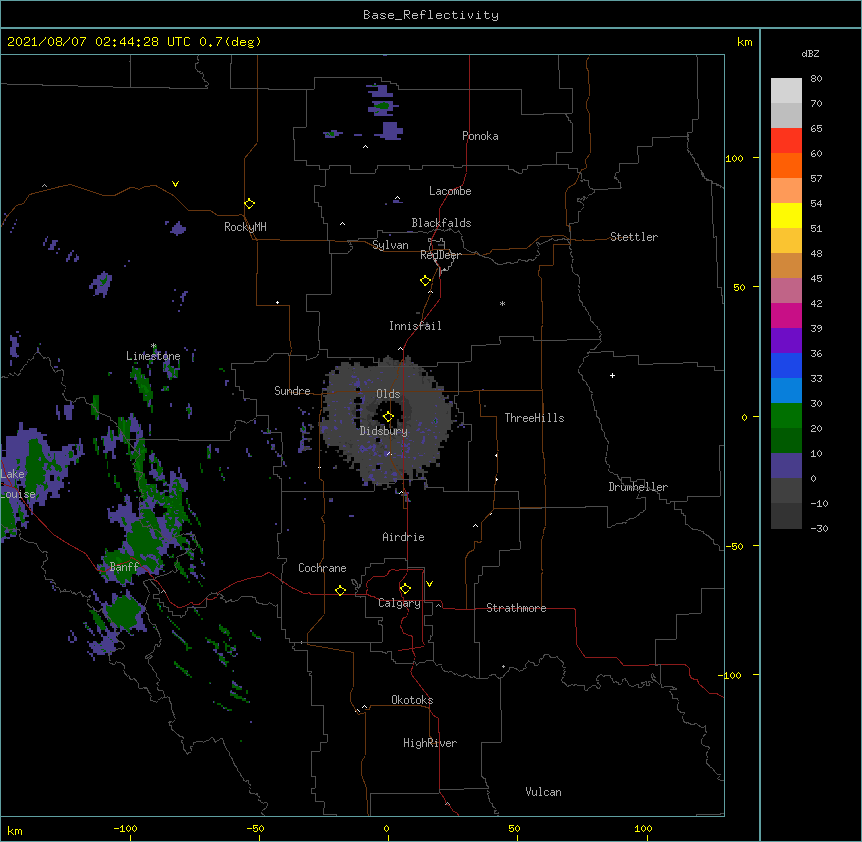Click the purple 10 dBZ legend swatch
The height and width of the screenshot is (842, 862).
pyautogui.click(x=786, y=466)
